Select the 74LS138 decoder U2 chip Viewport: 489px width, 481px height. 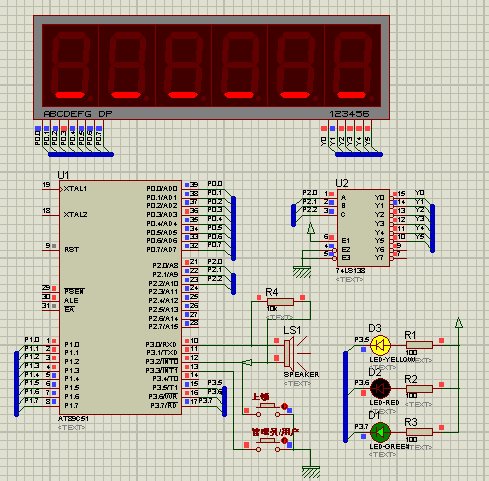[363, 228]
